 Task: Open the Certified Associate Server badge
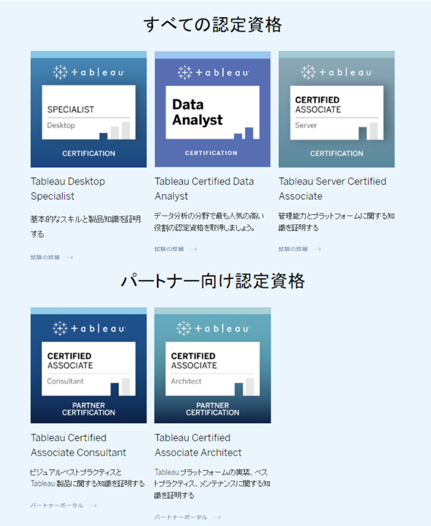point(336,109)
